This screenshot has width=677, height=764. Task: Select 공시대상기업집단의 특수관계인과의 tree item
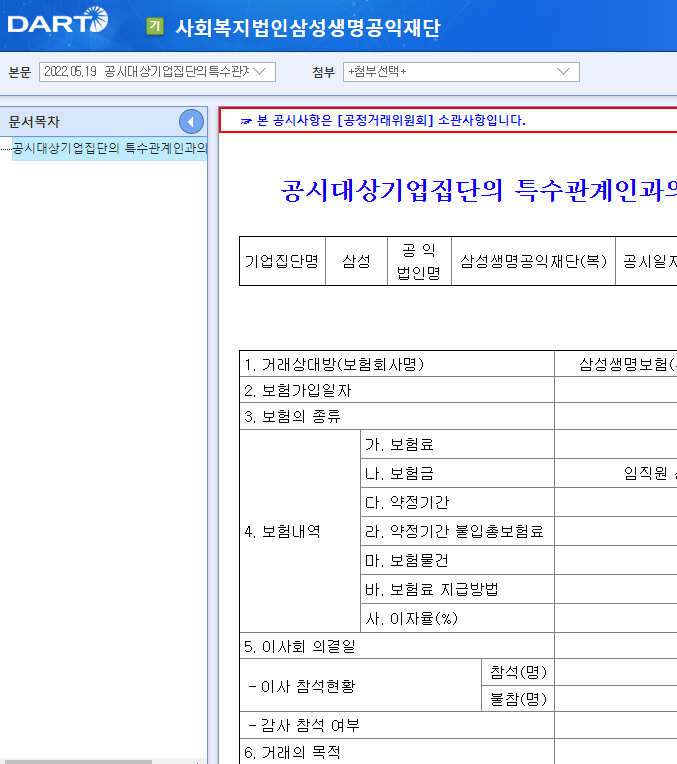click(110, 148)
